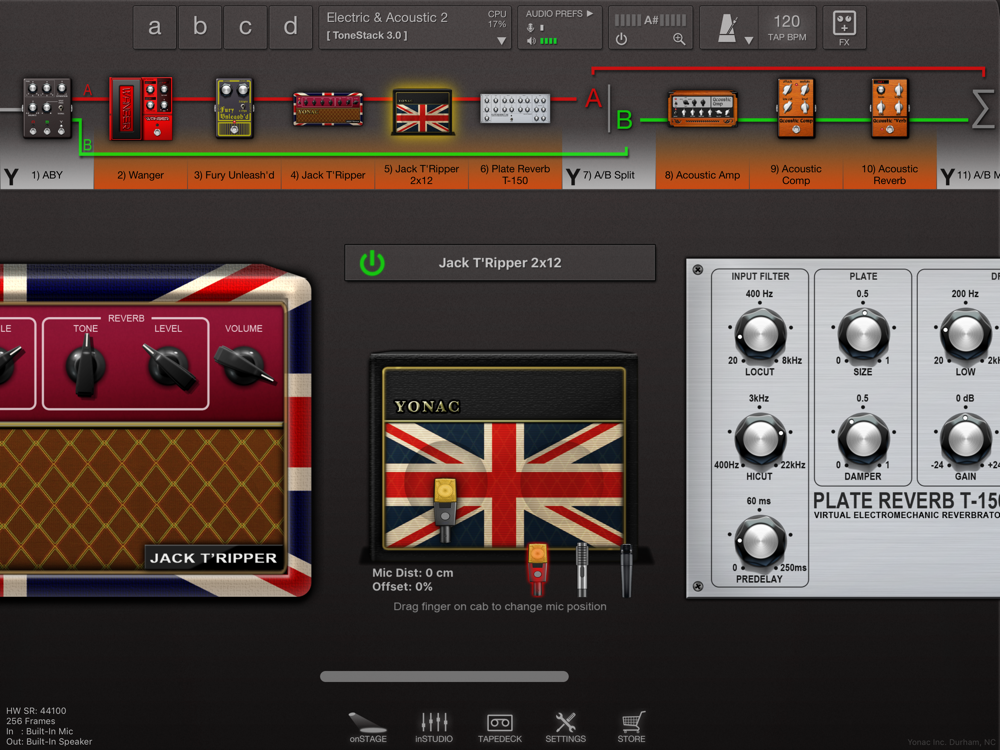Select the Fury Unleash'd pedal image
The width and height of the screenshot is (1000, 750).
pyautogui.click(x=234, y=108)
